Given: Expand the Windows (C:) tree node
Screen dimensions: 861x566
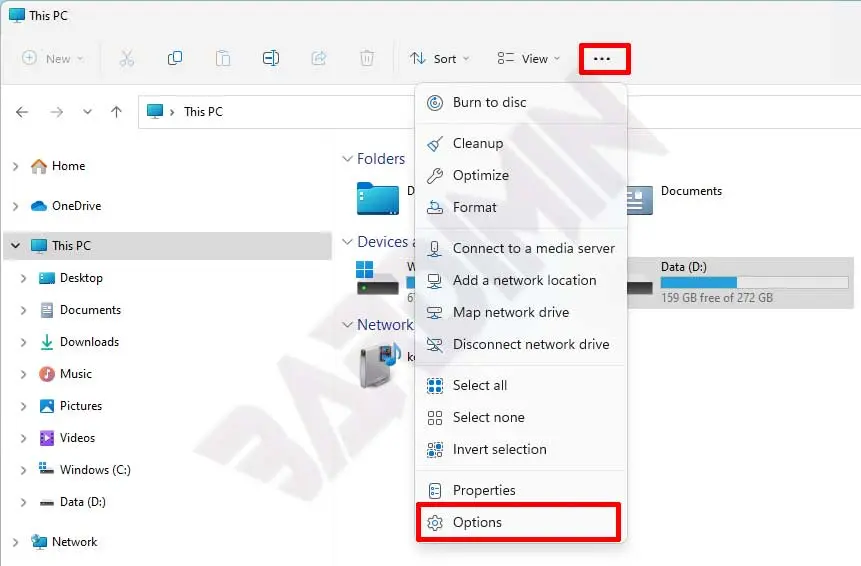Looking at the screenshot, I should point(23,470).
